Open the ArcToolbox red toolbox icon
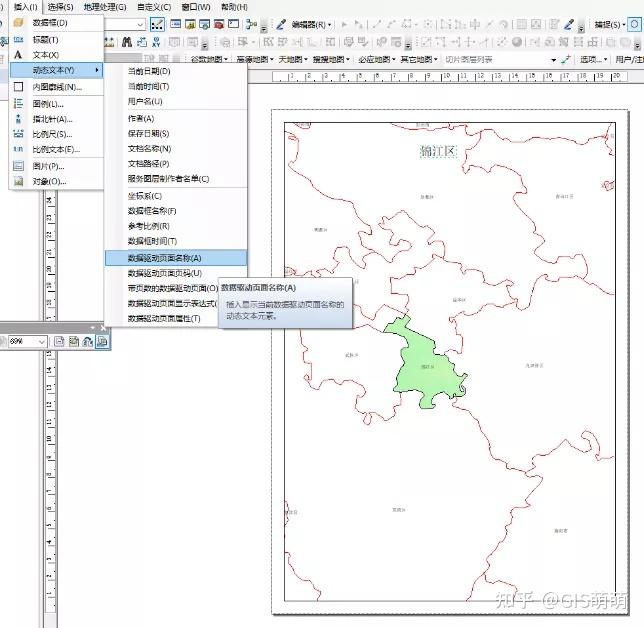This screenshot has height=628, width=644. pos(219,24)
